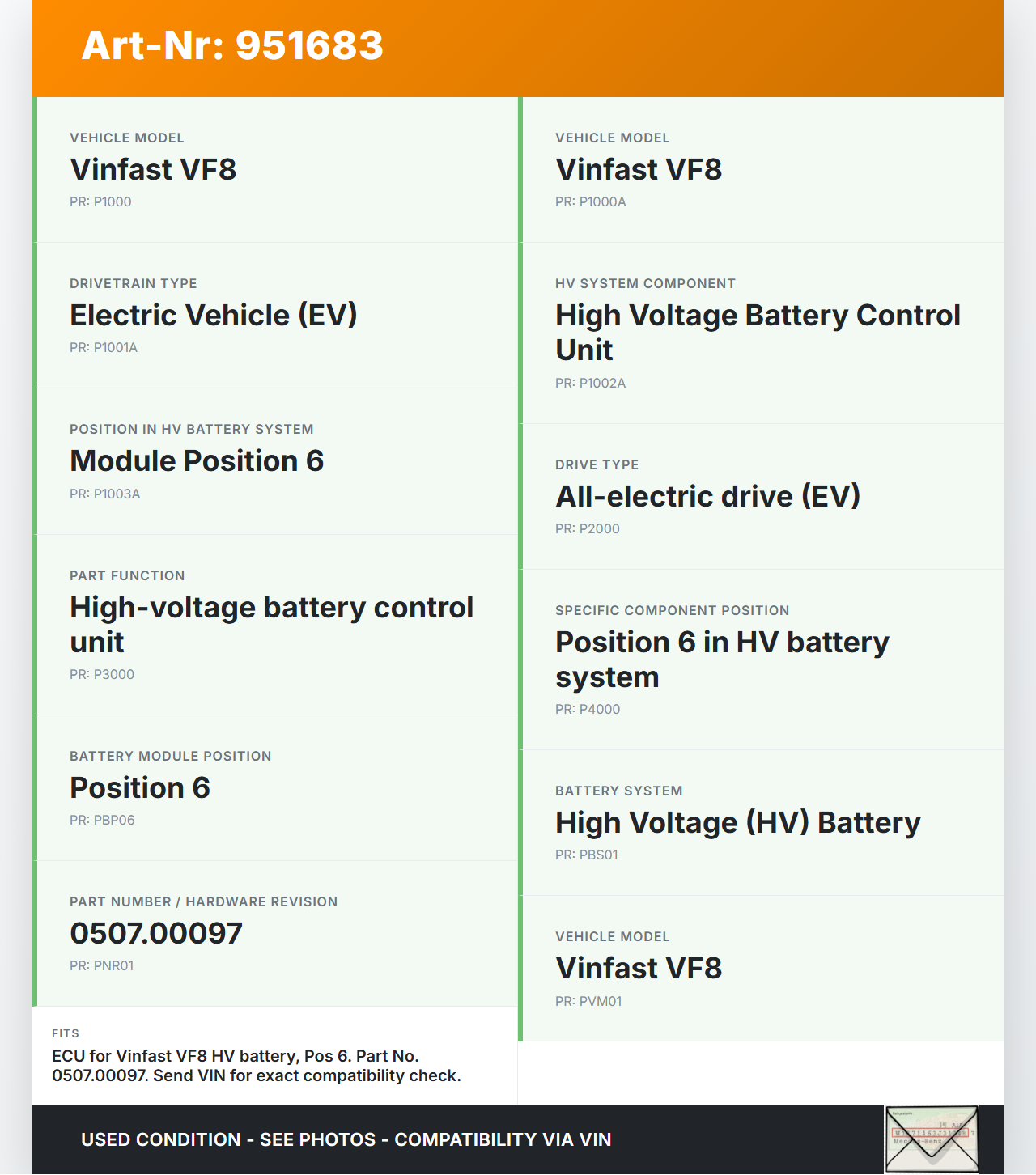Click the All-electric drive (EV) value

point(707,497)
